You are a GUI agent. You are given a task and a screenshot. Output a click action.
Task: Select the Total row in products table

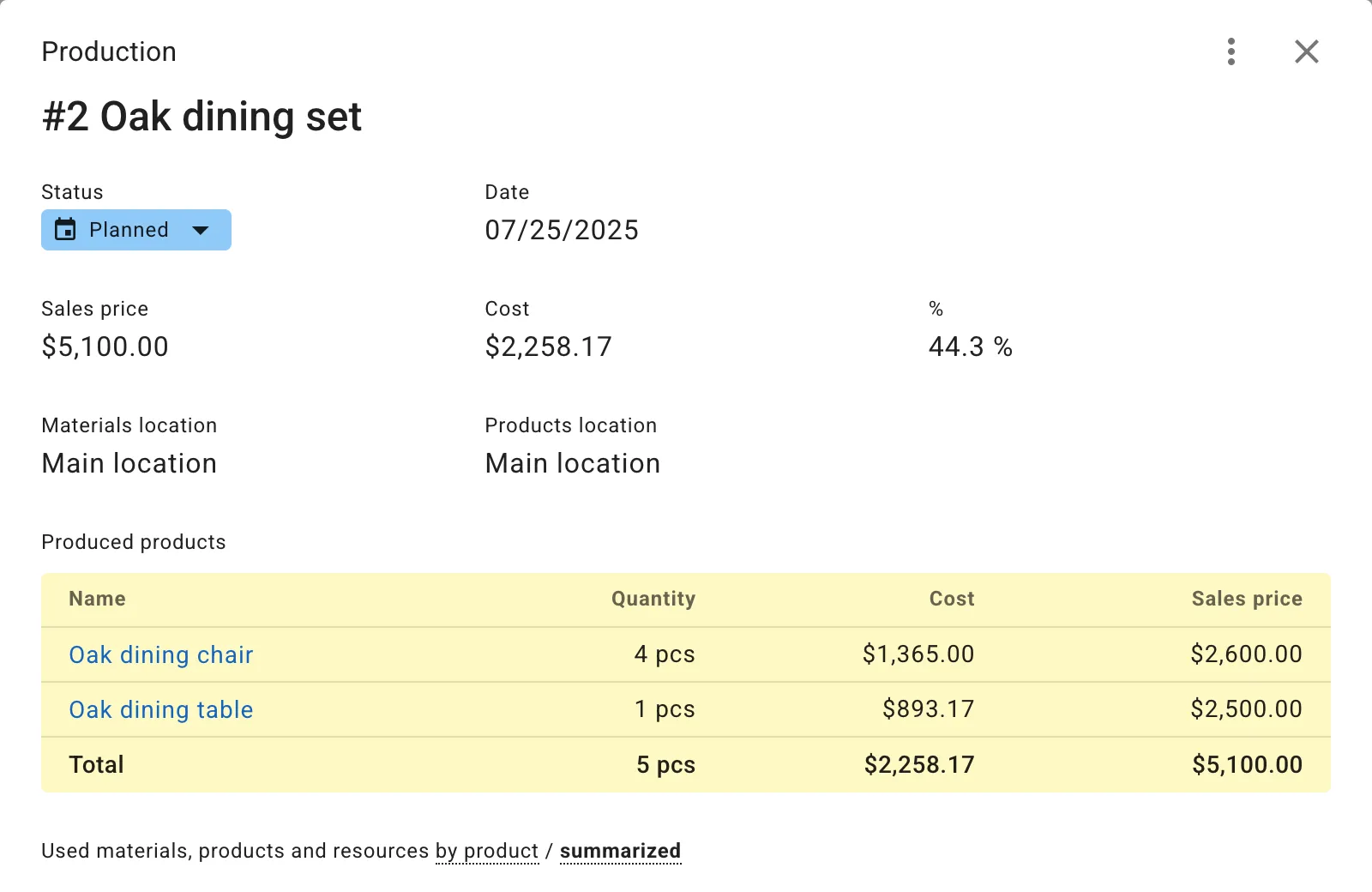(96, 764)
